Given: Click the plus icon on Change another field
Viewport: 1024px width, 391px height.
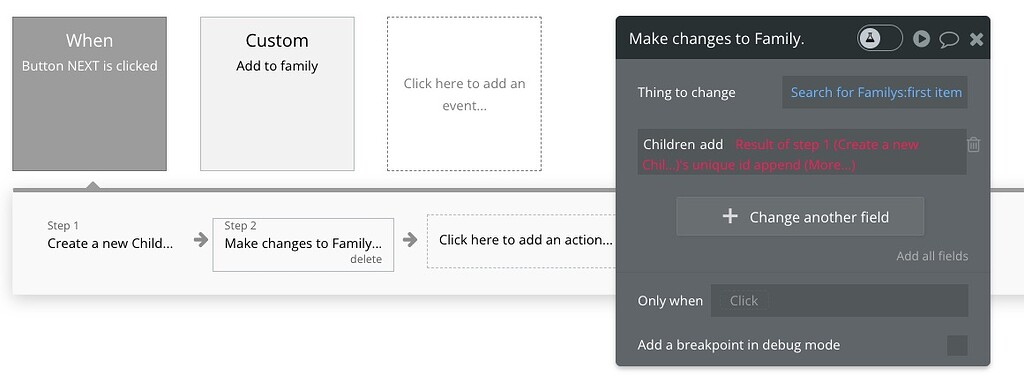Looking at the screenshot, I should [729, 217].
